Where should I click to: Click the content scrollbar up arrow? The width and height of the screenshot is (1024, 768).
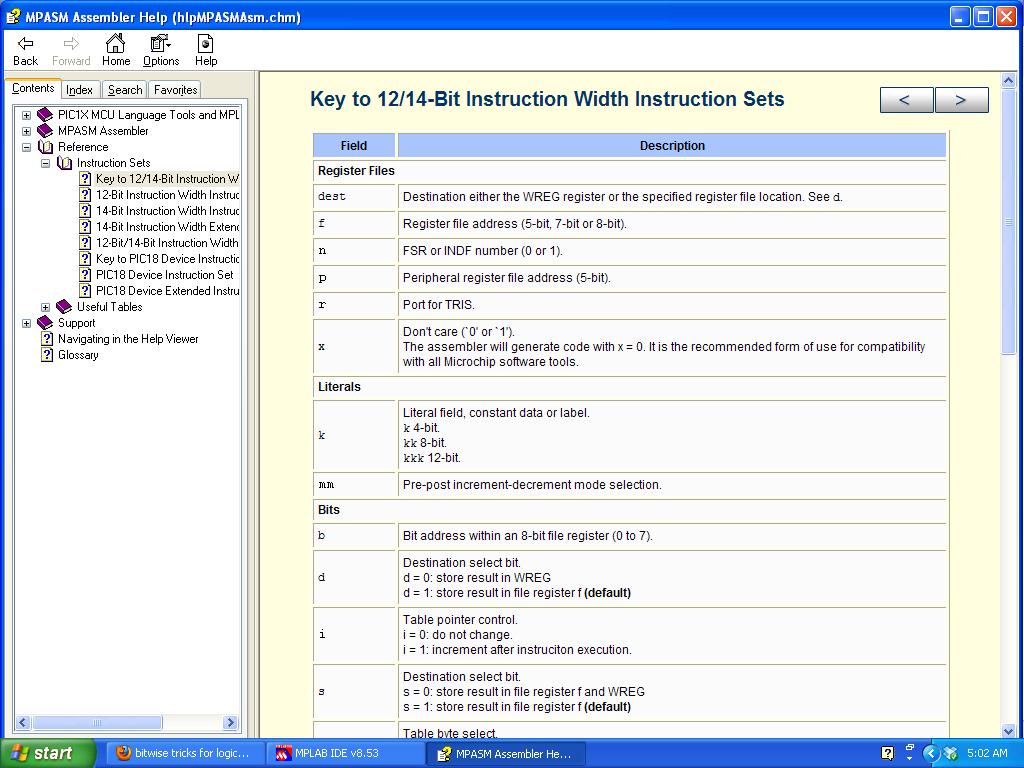point(1008,80)
